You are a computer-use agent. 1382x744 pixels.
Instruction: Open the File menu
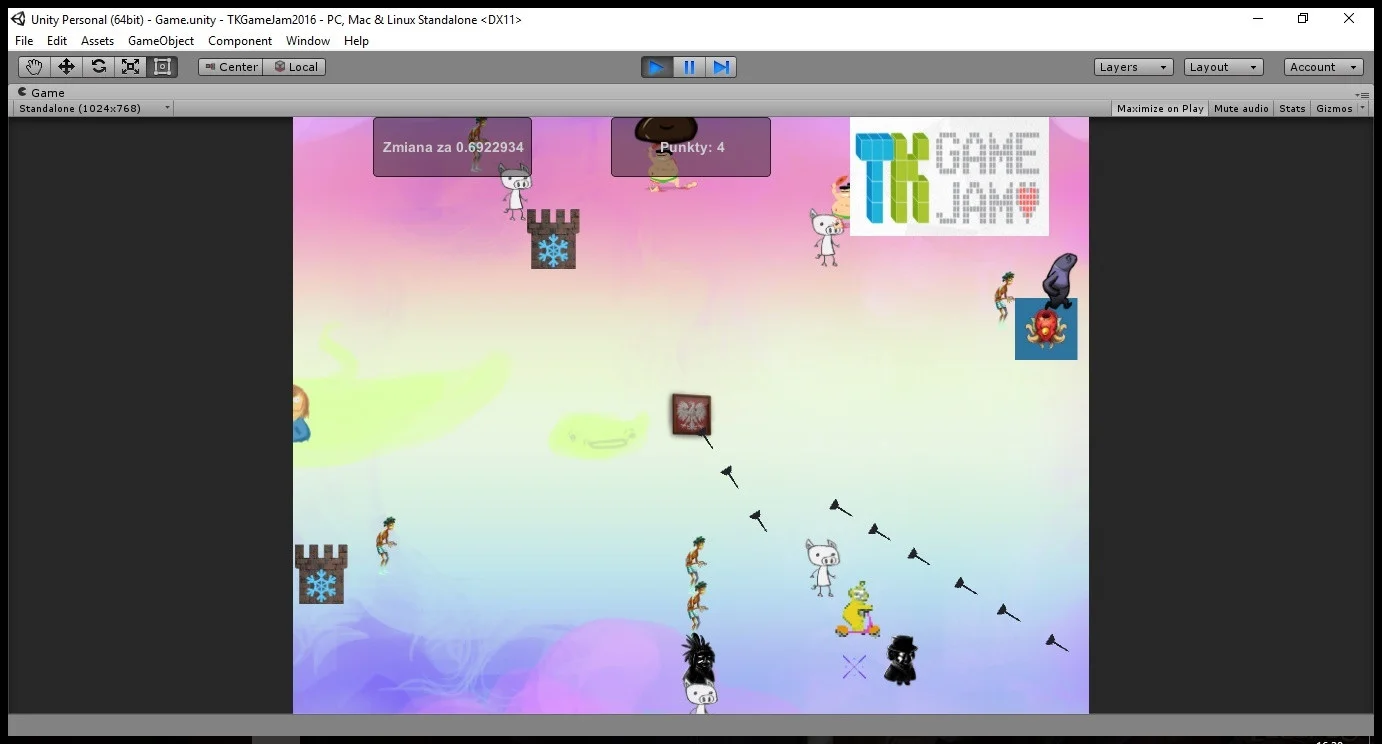click(24, 41)
